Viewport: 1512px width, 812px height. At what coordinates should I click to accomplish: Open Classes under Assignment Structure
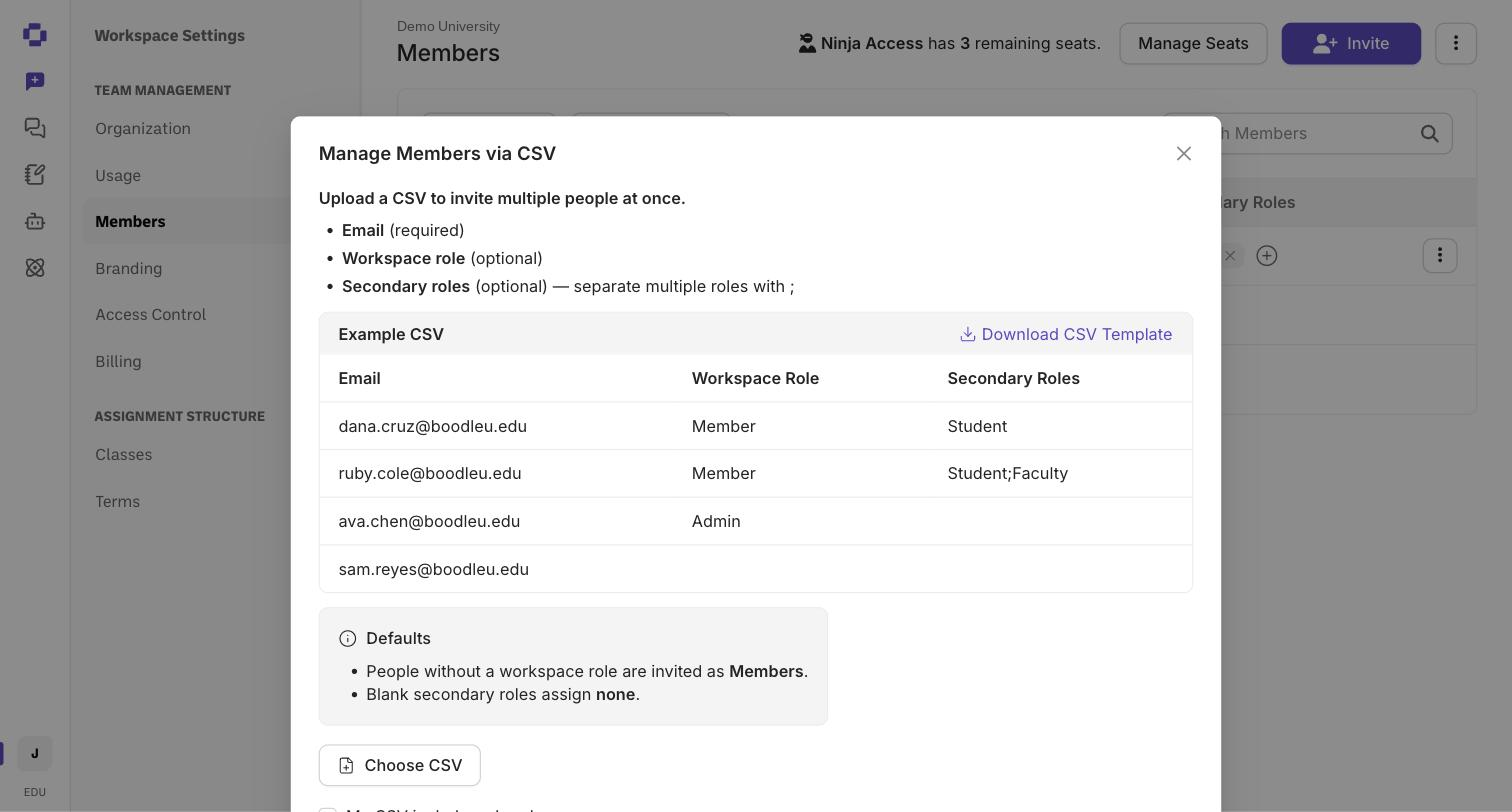pos(124,454)
